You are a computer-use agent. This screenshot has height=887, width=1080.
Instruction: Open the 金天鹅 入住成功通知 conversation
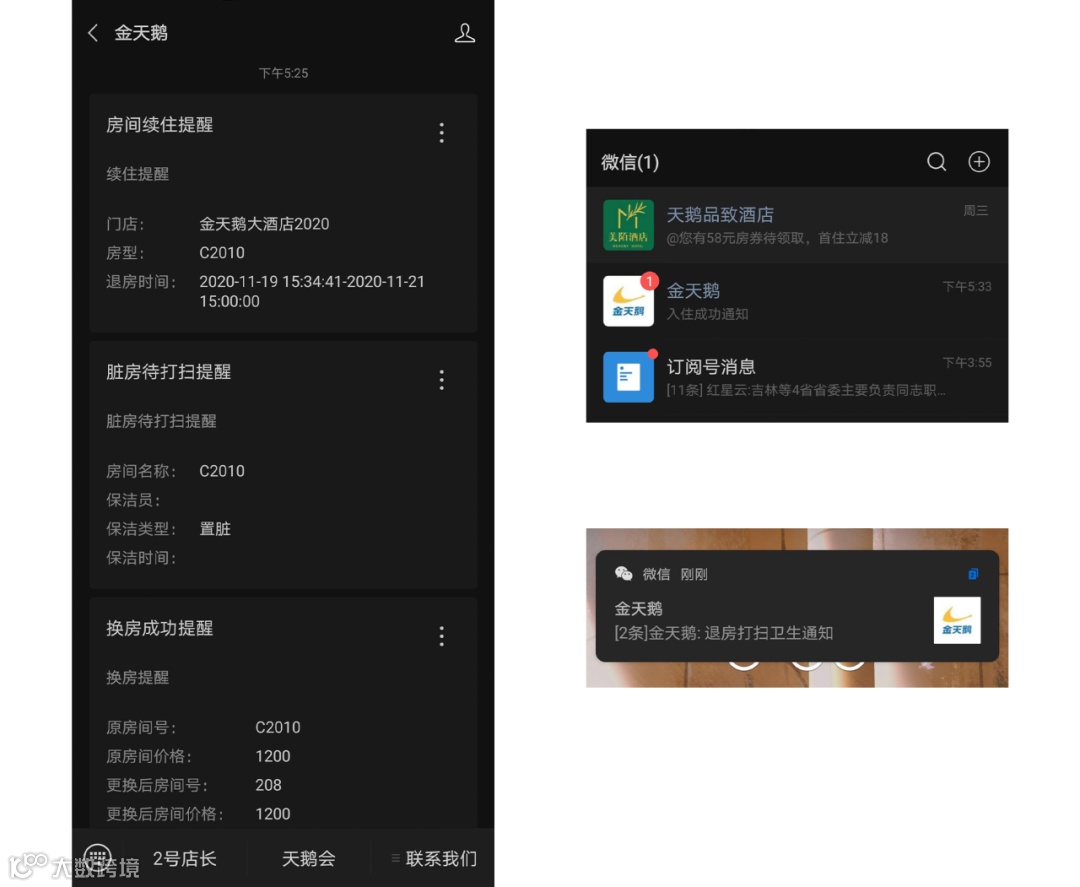tap(797, 301)
